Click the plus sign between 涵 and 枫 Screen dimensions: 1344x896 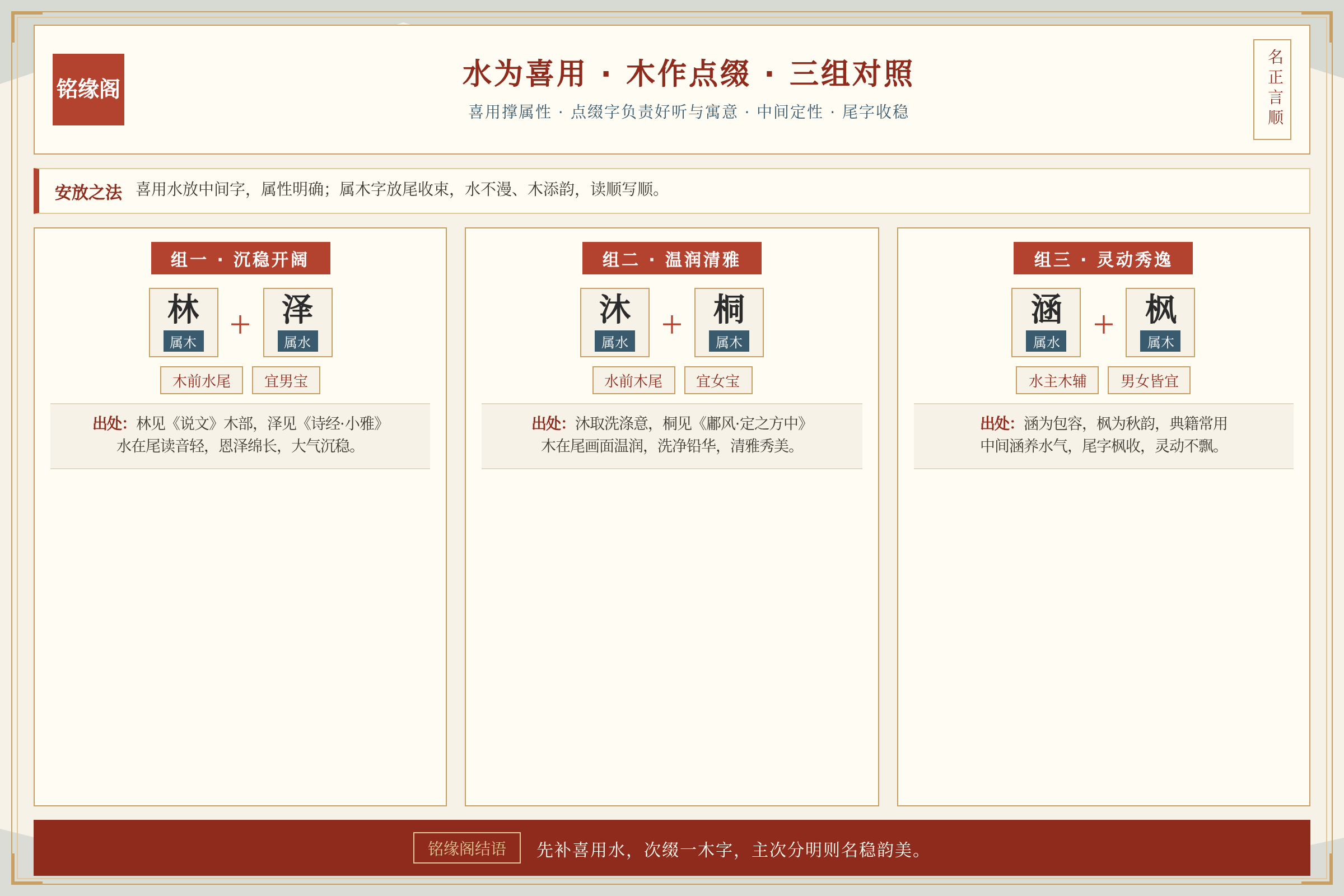[x=1103, y=324]
